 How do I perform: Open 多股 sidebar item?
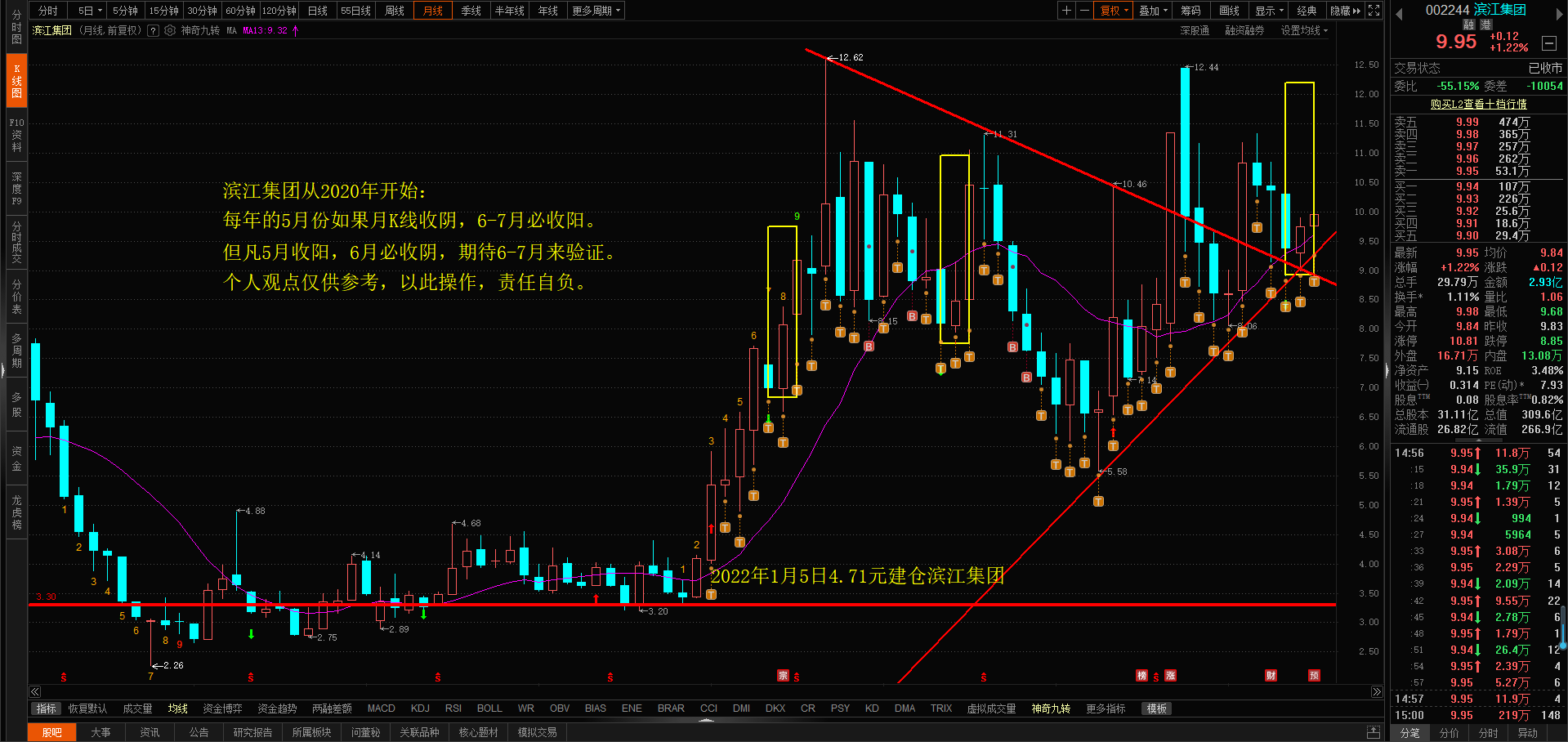[16, 404]
